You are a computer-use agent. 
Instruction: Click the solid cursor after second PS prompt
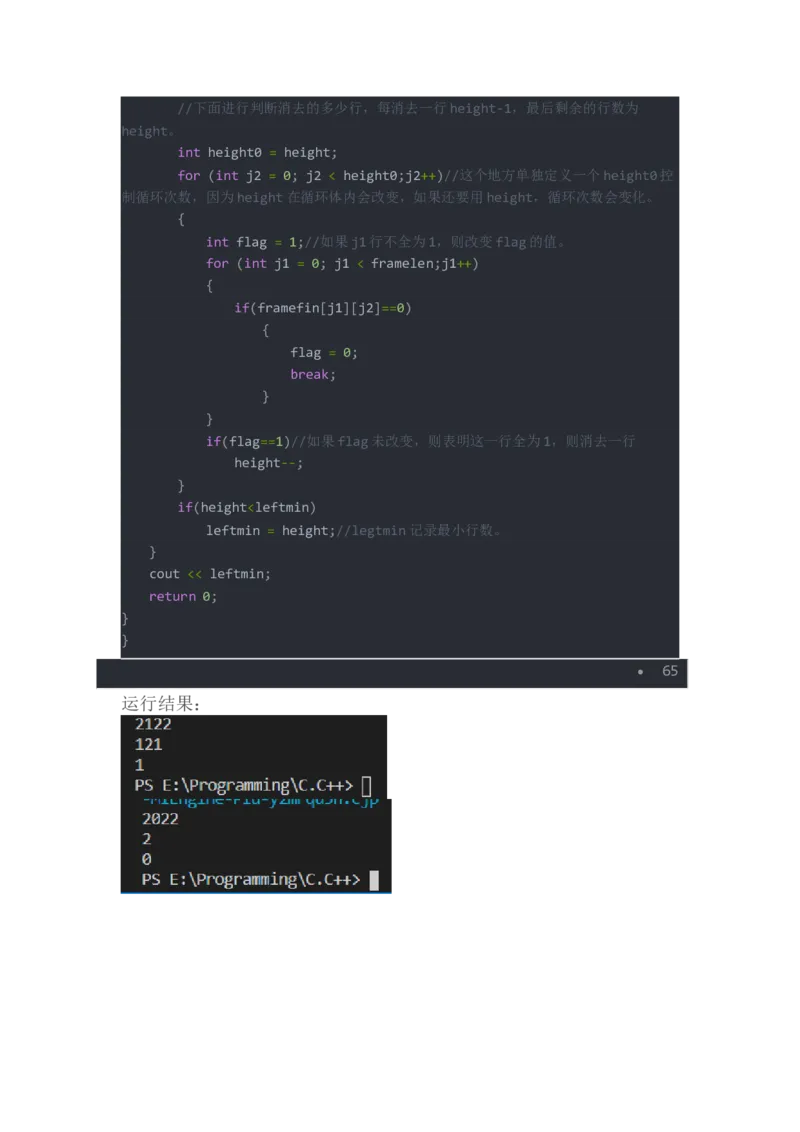point(374,880)
